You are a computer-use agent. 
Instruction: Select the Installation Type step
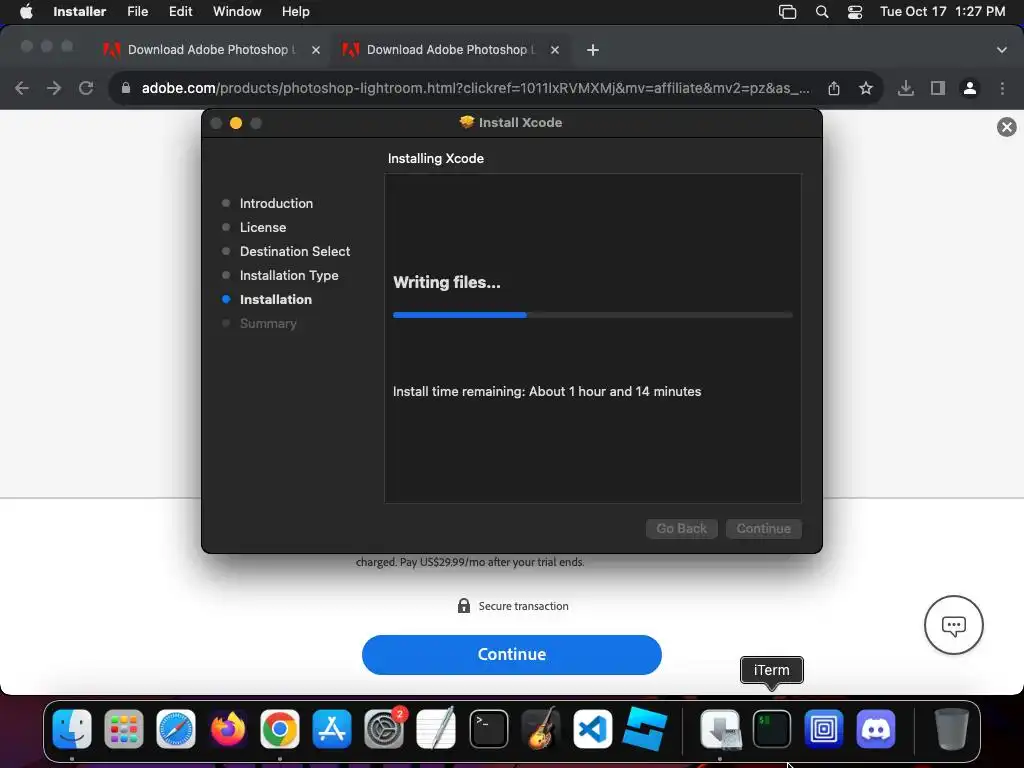click(x=289, y=276)
